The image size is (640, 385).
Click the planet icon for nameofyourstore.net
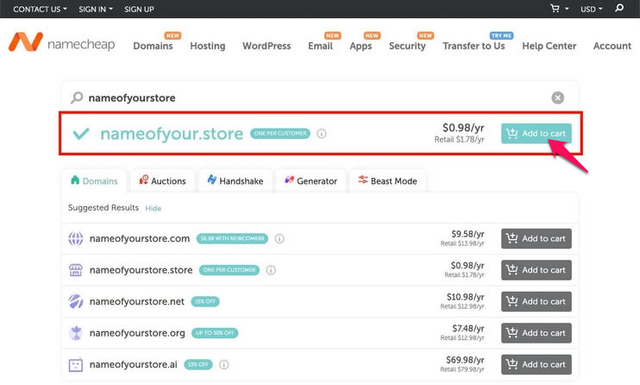[76, 301]
